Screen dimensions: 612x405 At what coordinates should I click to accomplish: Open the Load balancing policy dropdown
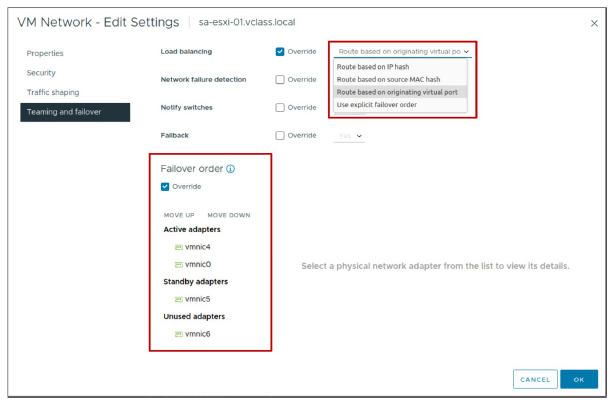pyautogui.click(x=403, y=51)
